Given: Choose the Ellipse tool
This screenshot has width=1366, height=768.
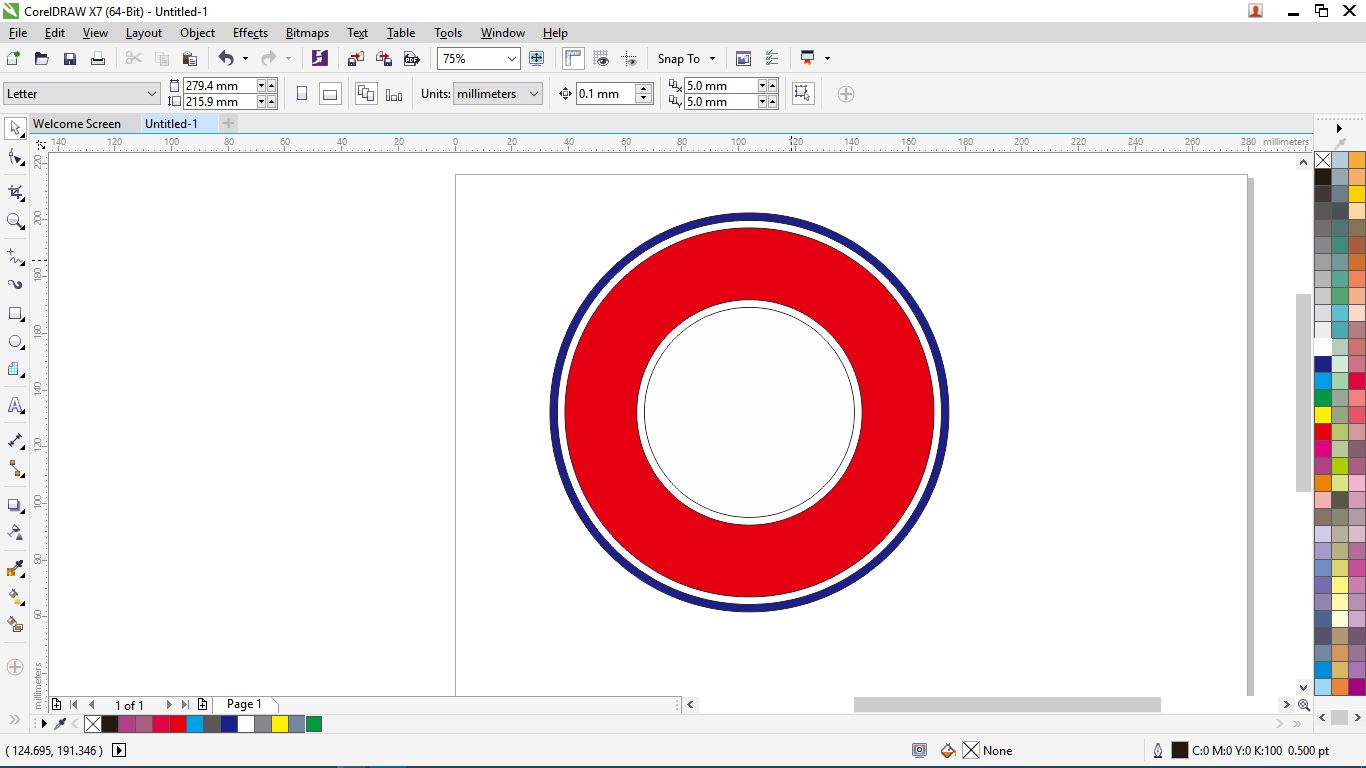Looking at the screenshot, I should 15,342.
